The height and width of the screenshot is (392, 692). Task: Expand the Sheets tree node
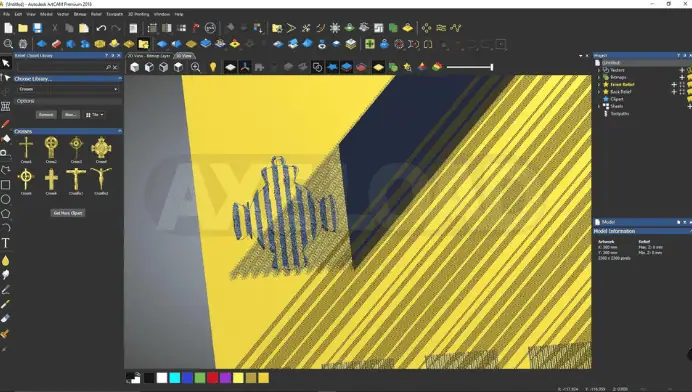pyautogui.click(x=599, y=106)
